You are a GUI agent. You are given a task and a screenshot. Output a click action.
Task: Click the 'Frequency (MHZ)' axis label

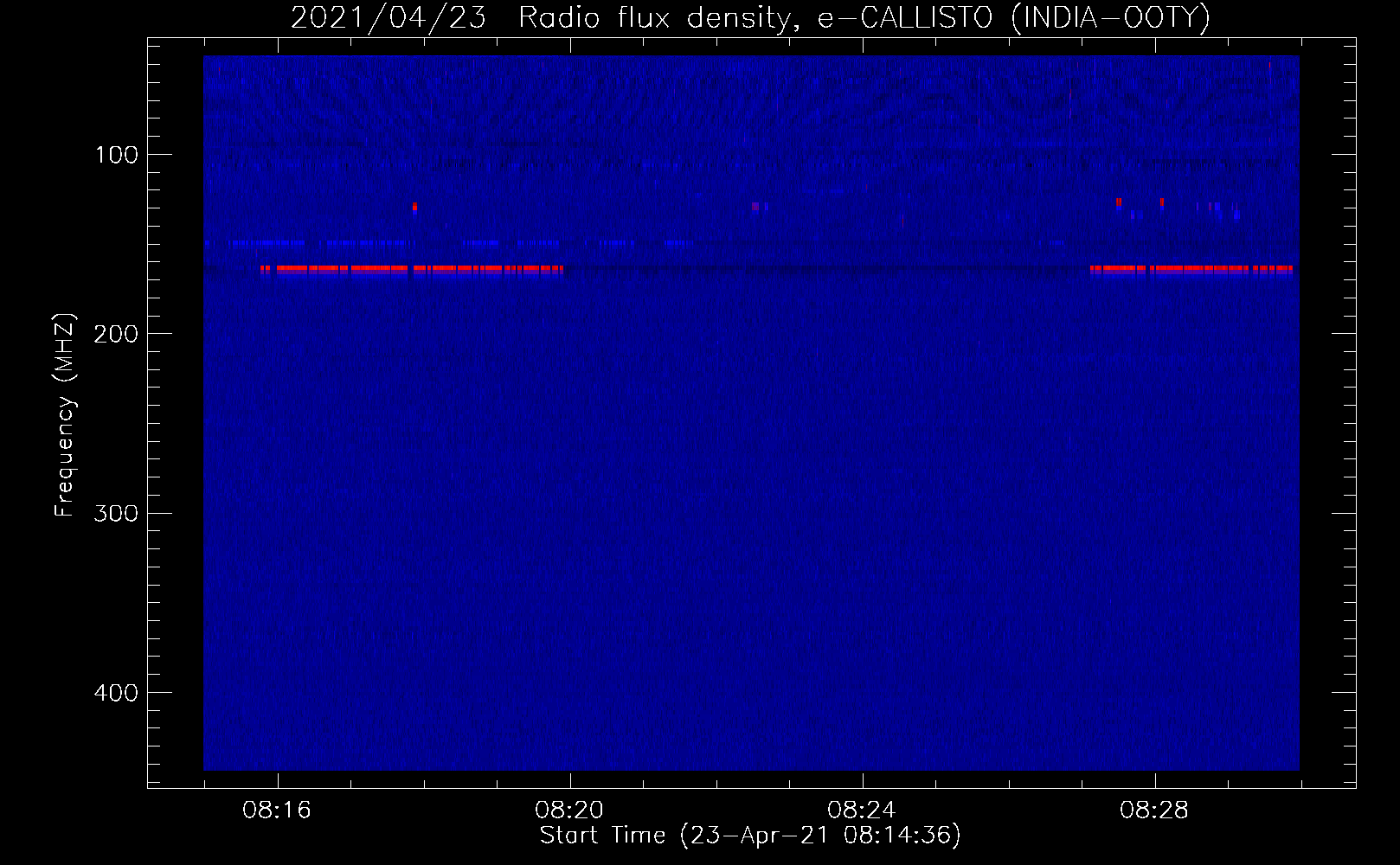click(x=65, y=415)
